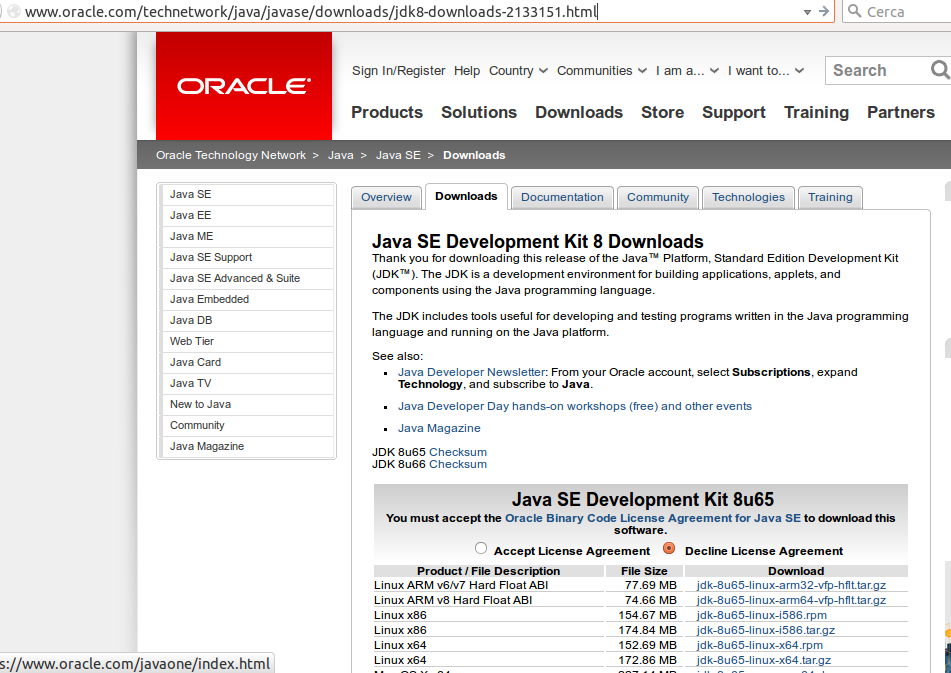Click the browser Cerca search magnifier icon

click(855, 11)
